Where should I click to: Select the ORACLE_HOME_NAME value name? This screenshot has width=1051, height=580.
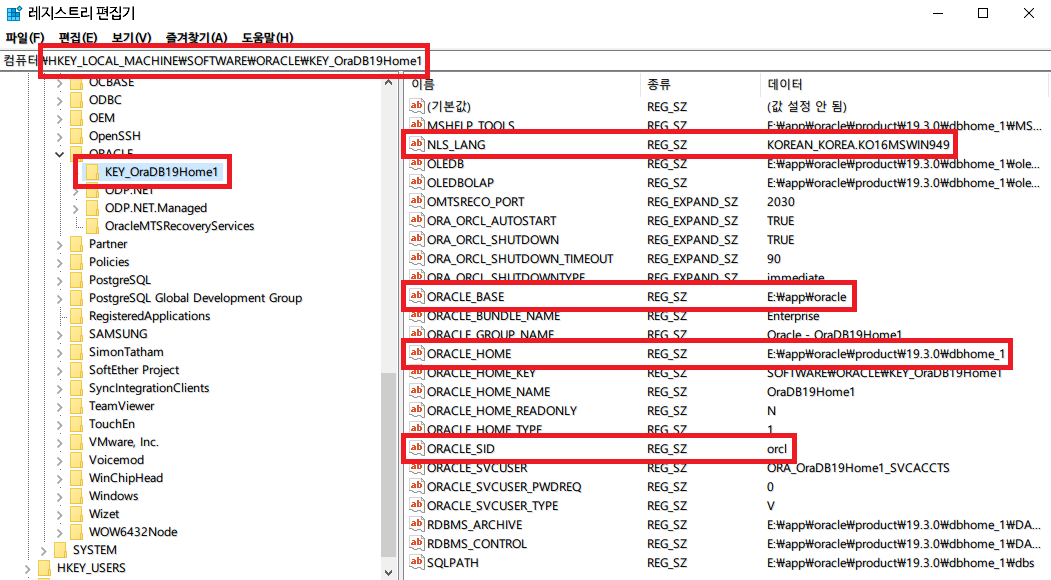(489, 392)
